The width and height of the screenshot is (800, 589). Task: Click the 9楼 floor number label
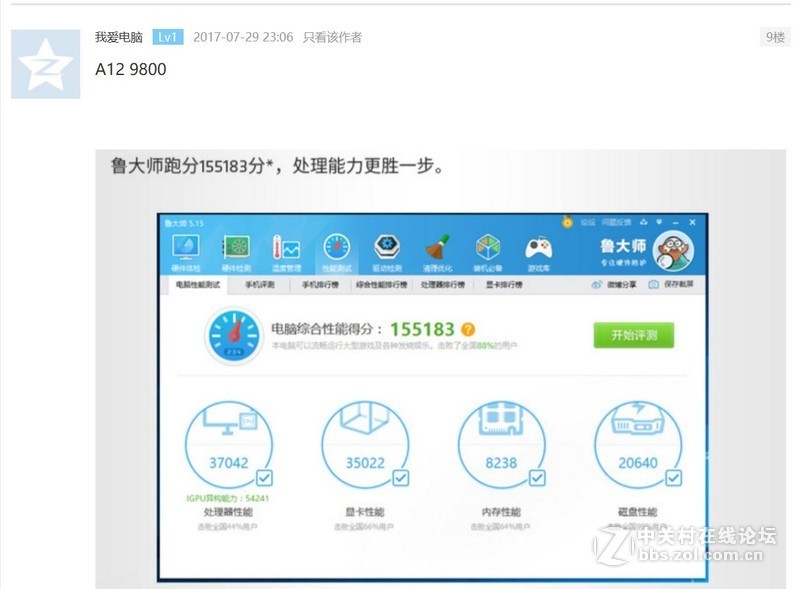coord(775,37)
